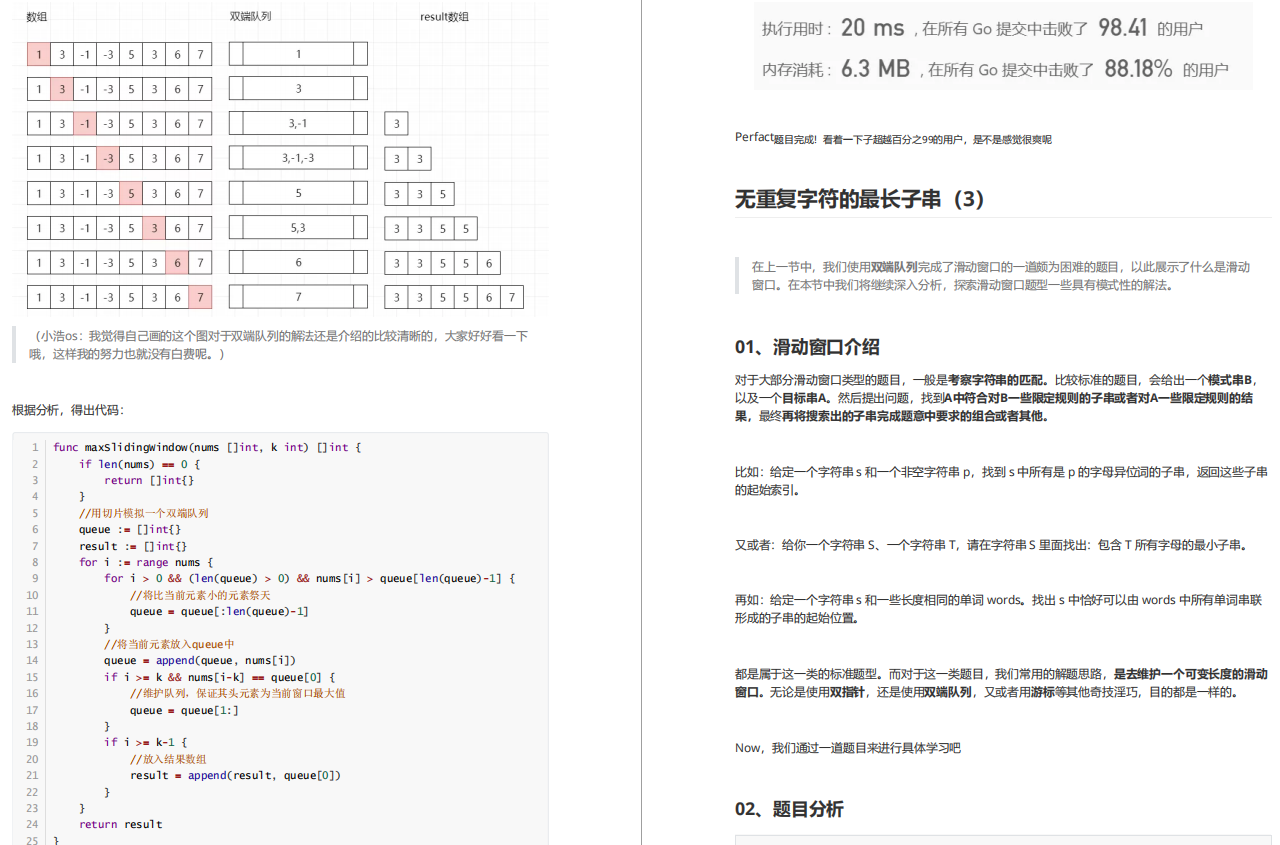Click the paragraph starting "又或者：给你一个字符串 S"
Image resolution: width=1280 pixels, height=845 pixels.
(992, 545)
